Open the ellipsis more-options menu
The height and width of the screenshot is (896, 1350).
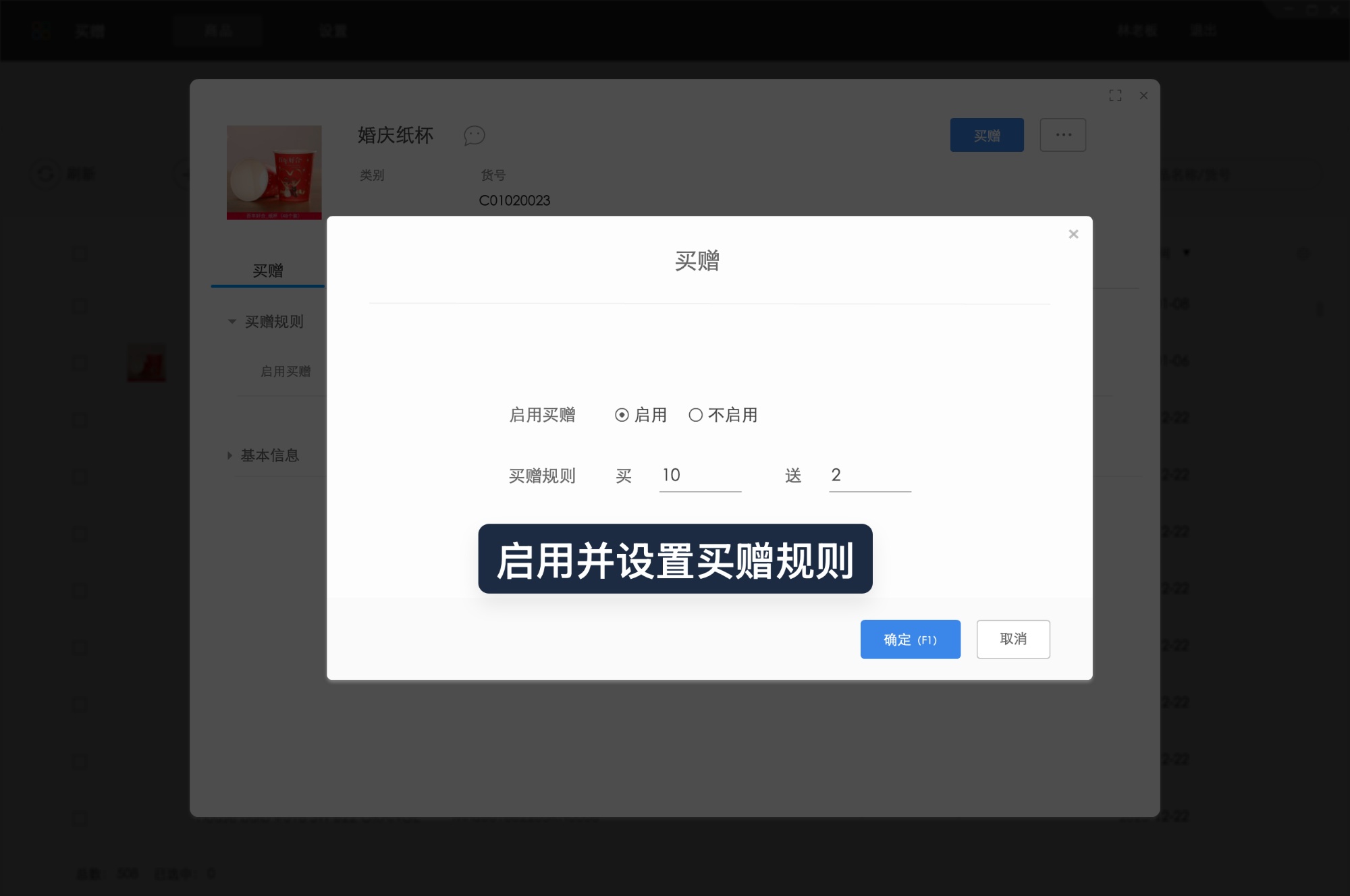pos(1062,135)
